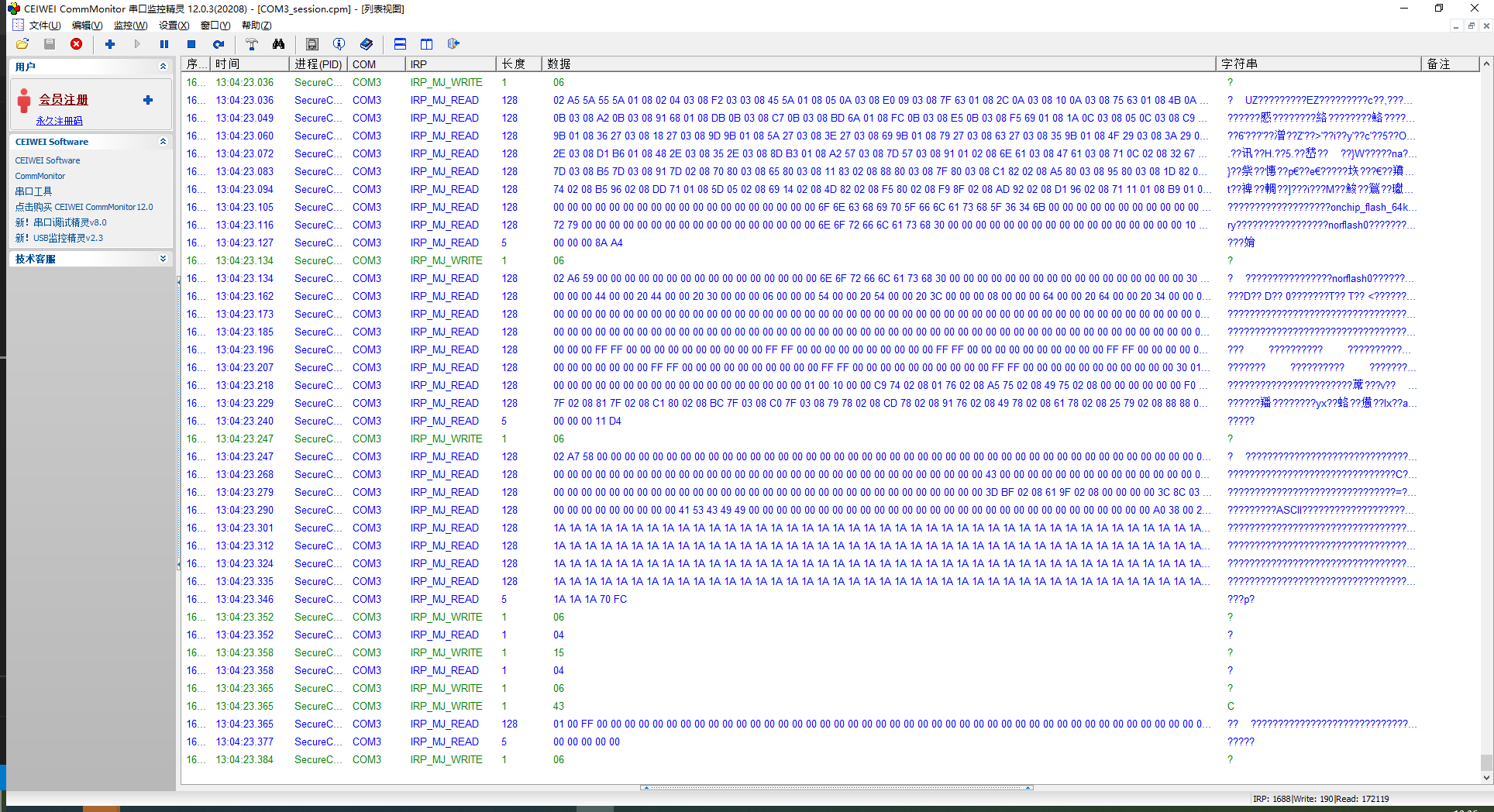This screenshot has width=1494, height=812.
Task: Open find with the binoculars icon
Action: coord(278,44)
